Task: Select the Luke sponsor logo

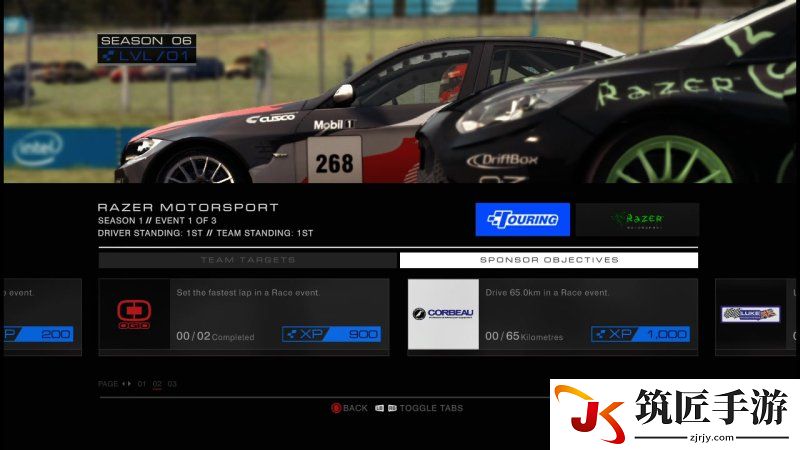Action: coord(751,314)
